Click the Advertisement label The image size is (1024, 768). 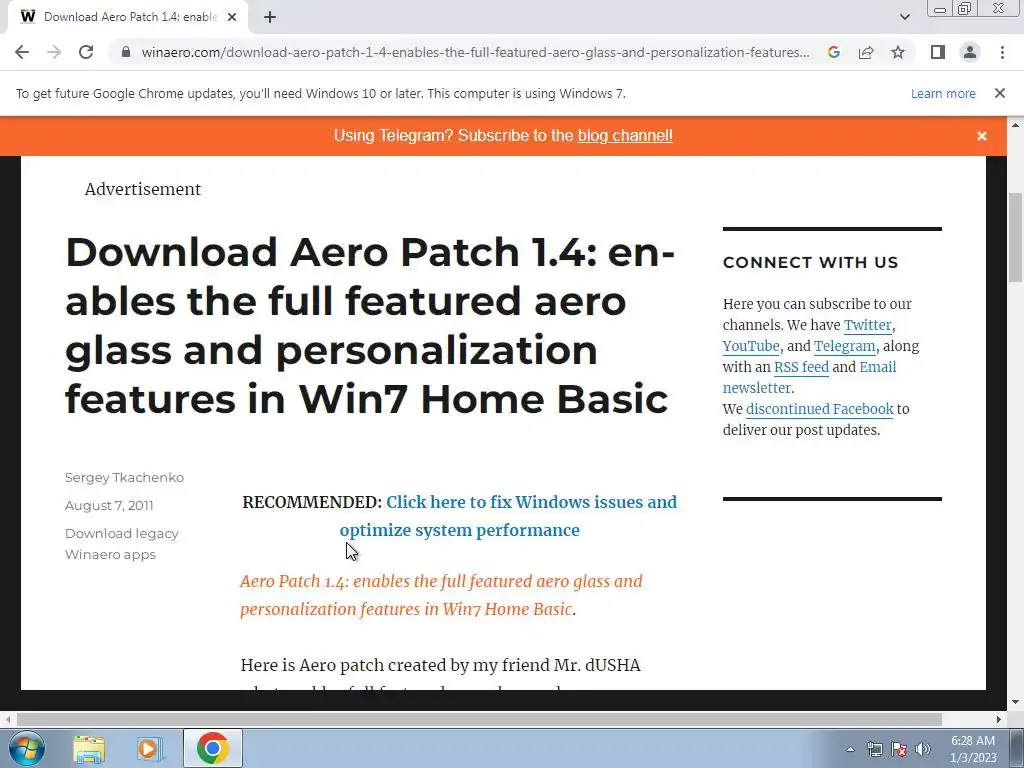point(142,189)
